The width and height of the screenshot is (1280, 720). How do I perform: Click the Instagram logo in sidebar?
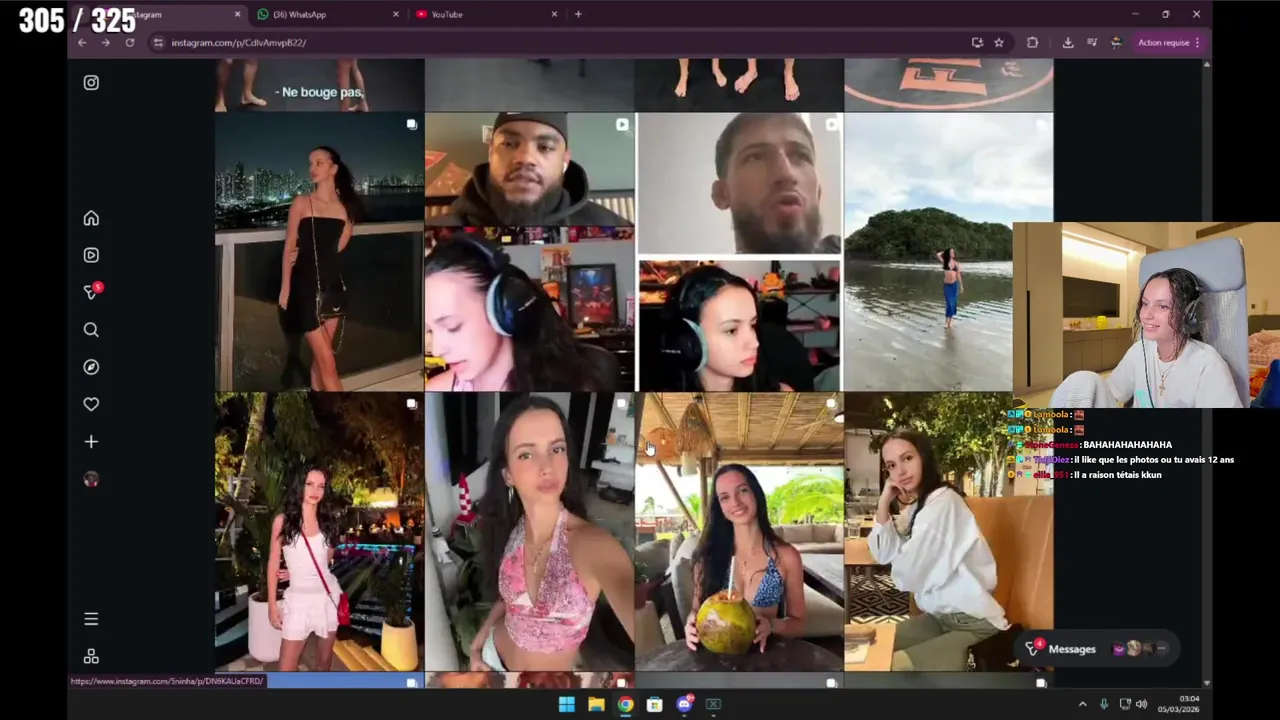(91, 83)
